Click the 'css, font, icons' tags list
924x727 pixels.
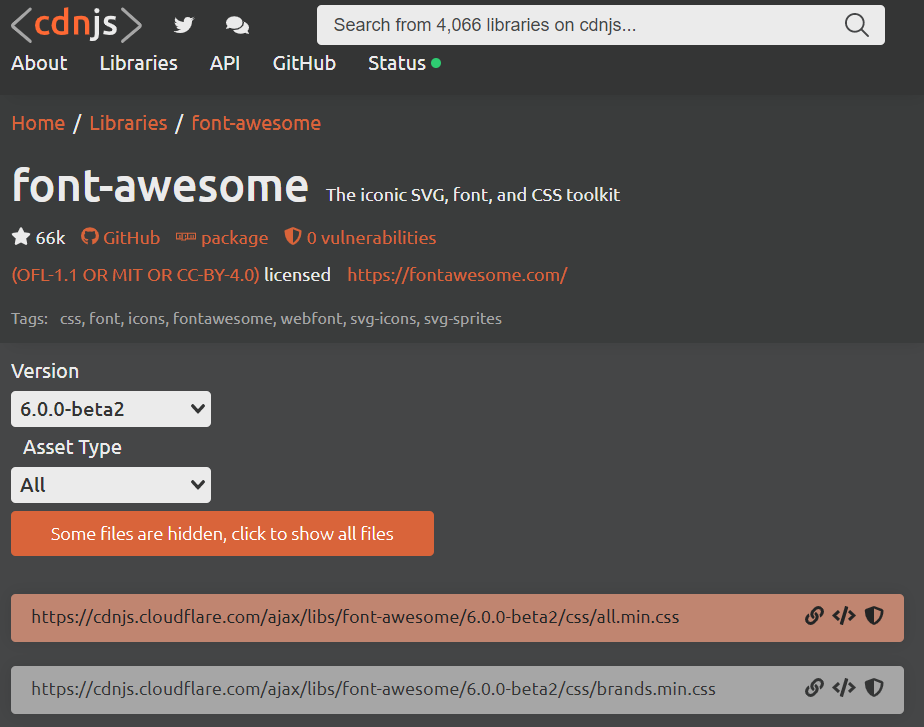pos(280,318)
